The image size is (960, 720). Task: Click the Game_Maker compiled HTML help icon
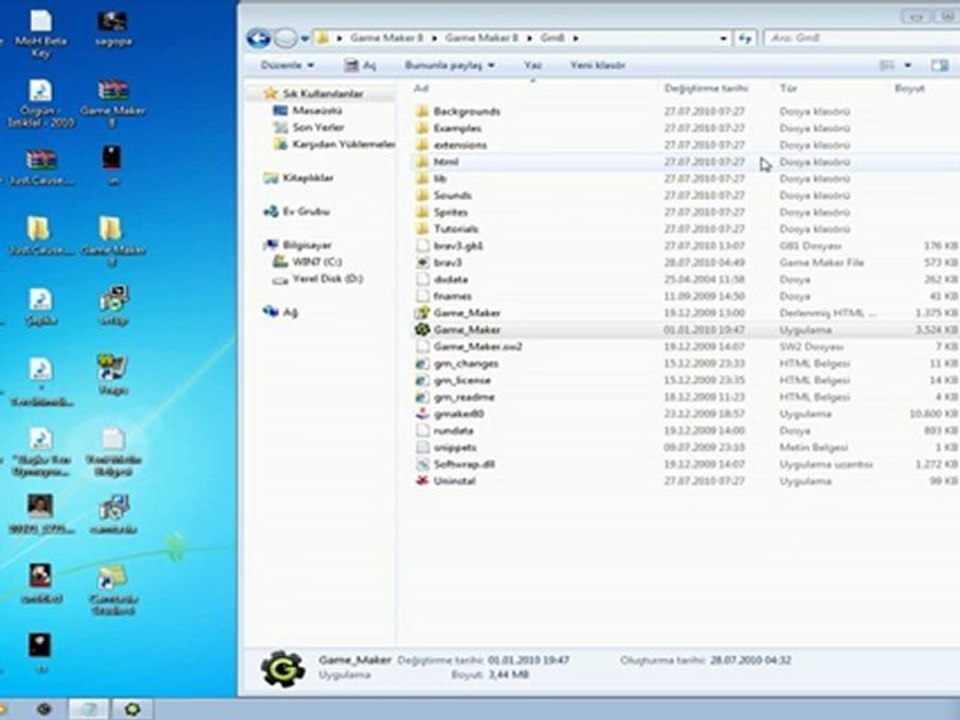[422, 313]
